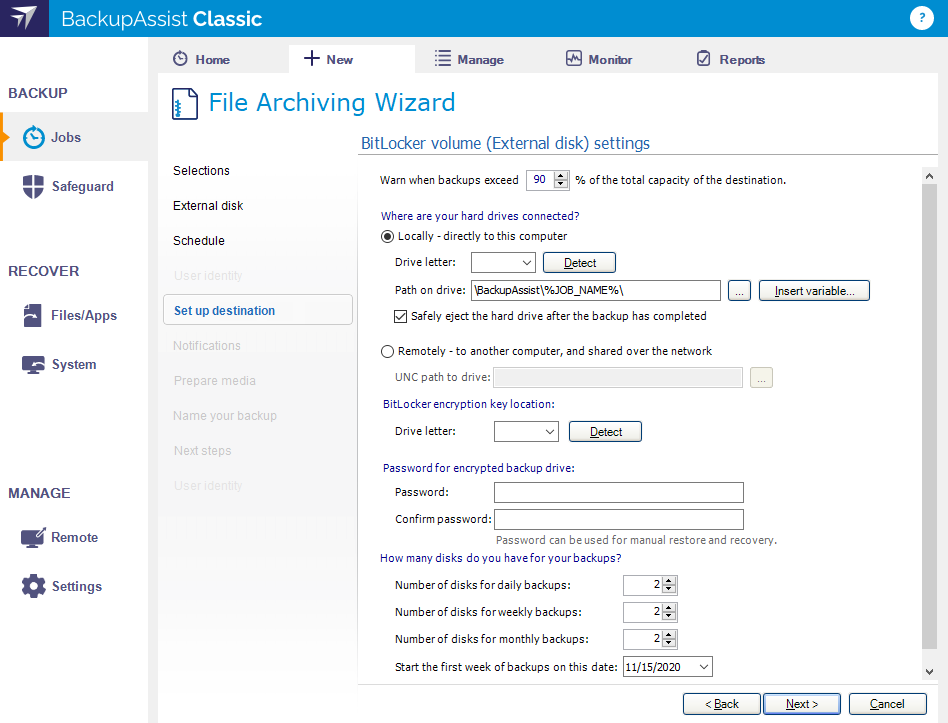
Task: Click the File Archiving Wizard zip icon
Action: pyautogui.click(x=184, y=103)
